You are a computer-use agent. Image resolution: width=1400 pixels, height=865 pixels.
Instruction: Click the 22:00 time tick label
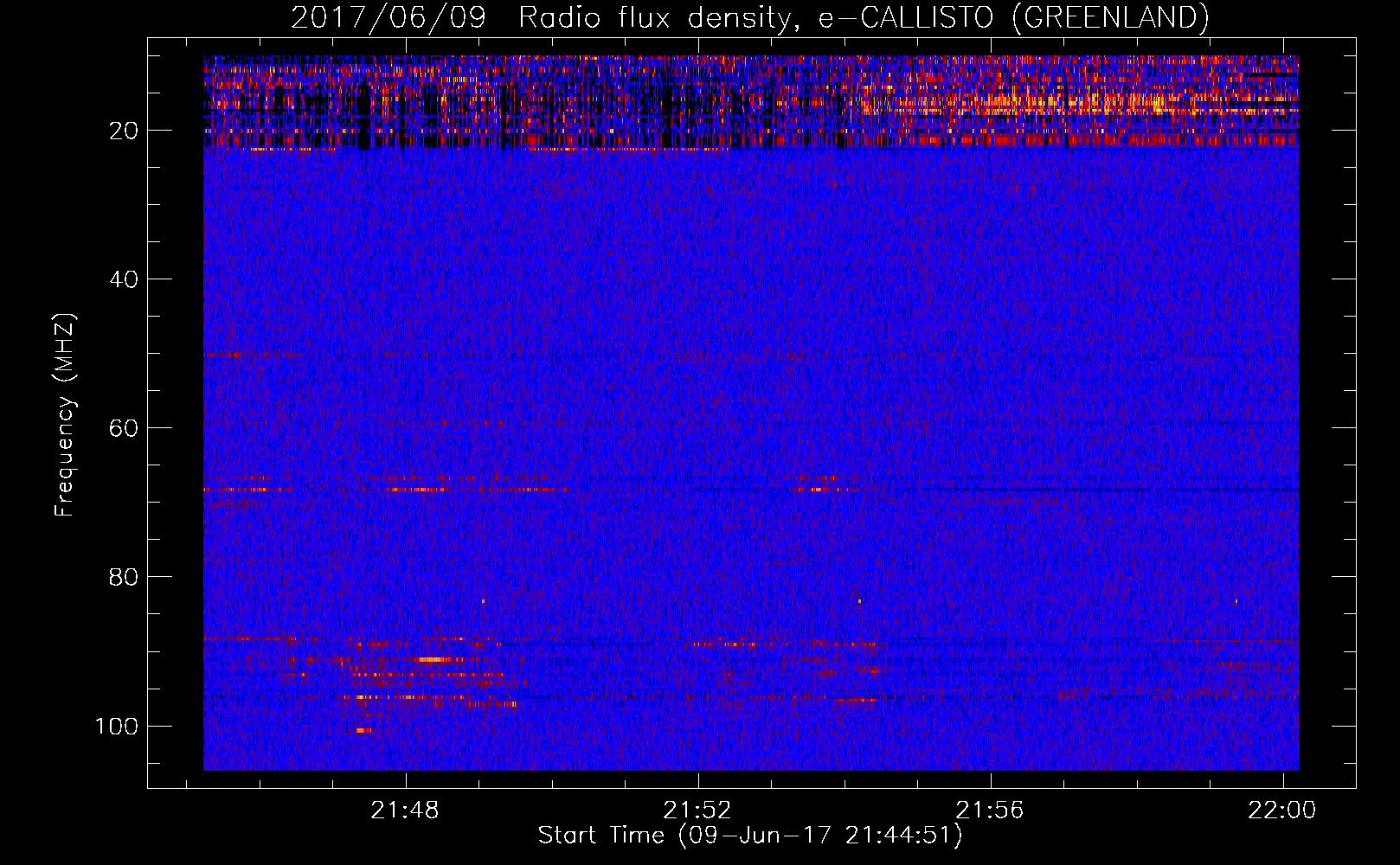1281,810
